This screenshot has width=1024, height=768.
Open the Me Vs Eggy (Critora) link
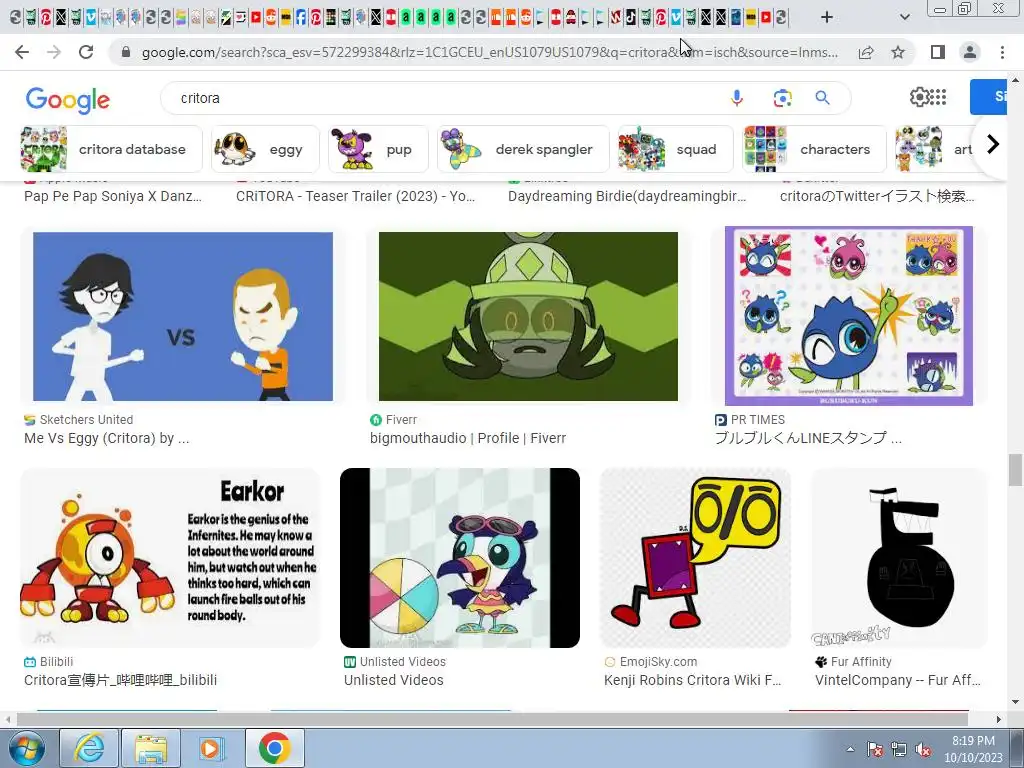106,438
